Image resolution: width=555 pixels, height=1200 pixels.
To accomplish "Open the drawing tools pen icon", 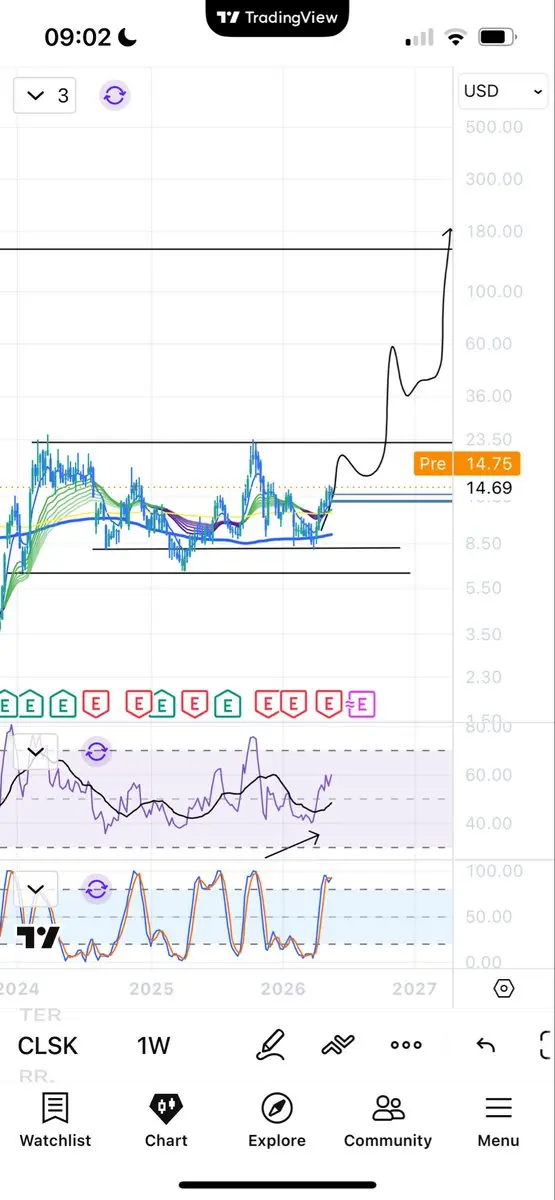I will point(270,1045).
